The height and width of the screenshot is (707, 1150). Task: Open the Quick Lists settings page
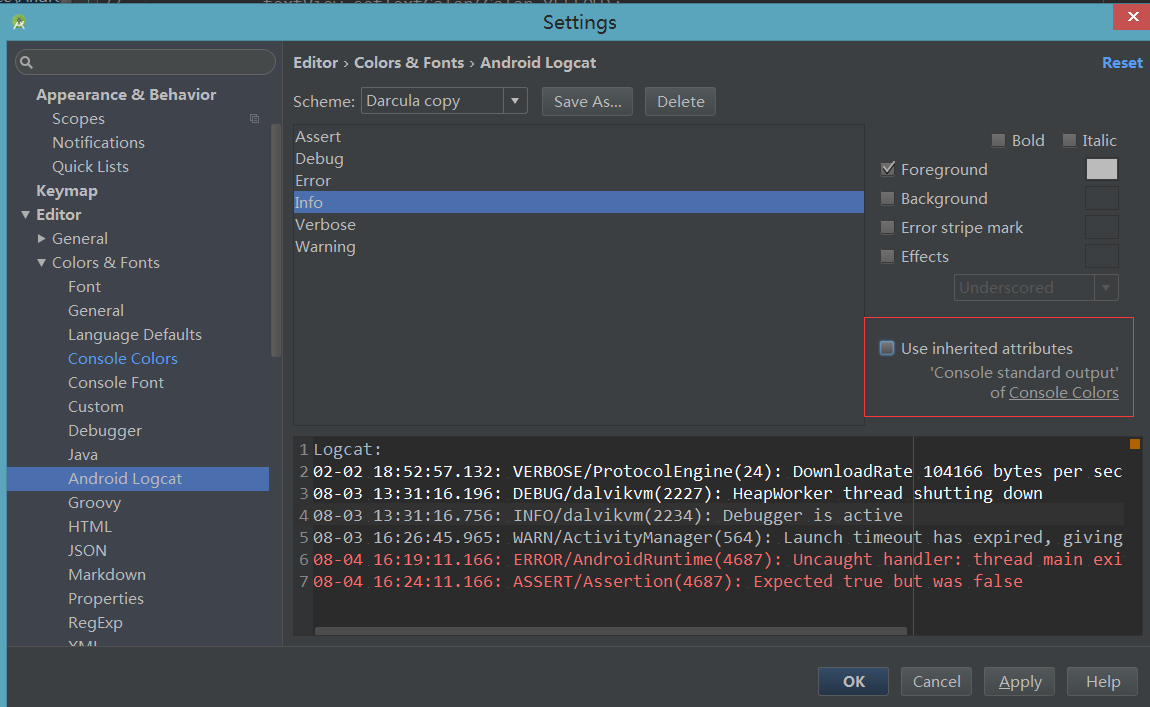click(90, 166)
